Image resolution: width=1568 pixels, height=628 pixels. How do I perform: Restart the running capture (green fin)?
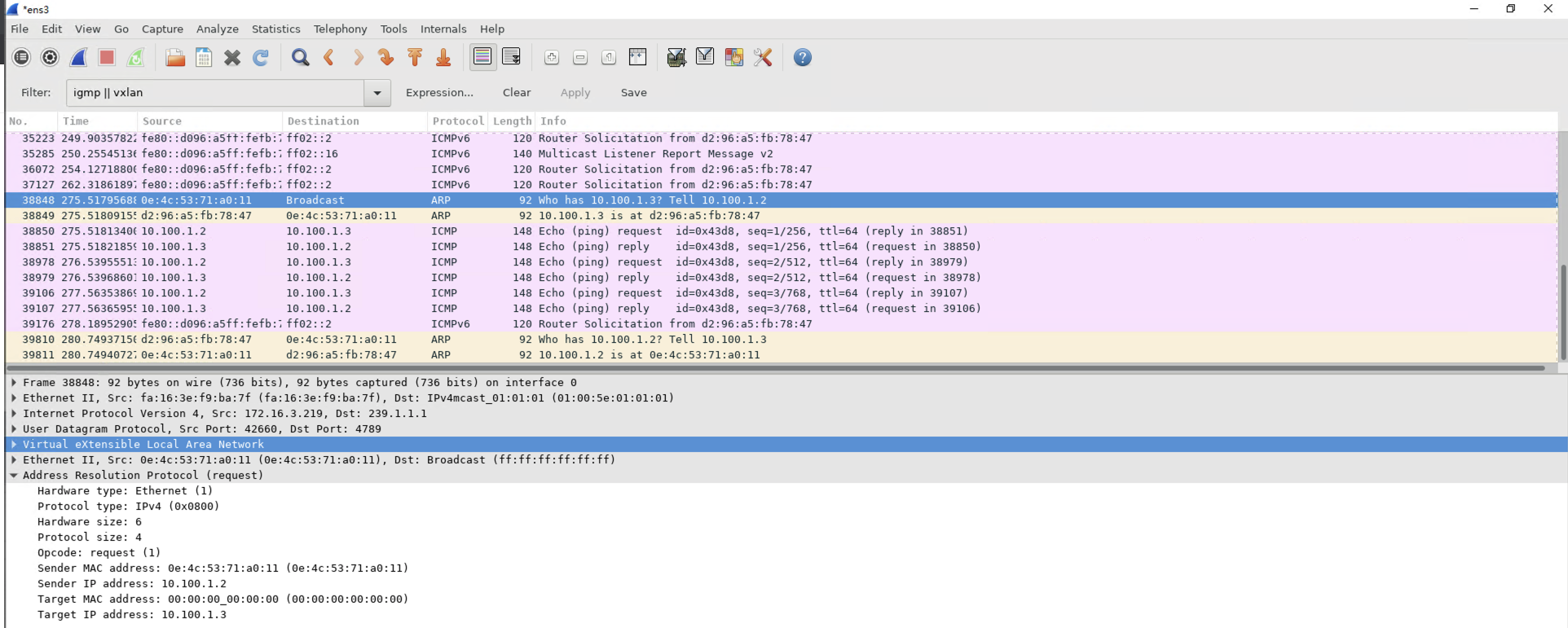pyautogui.click(x=136, y=57)
